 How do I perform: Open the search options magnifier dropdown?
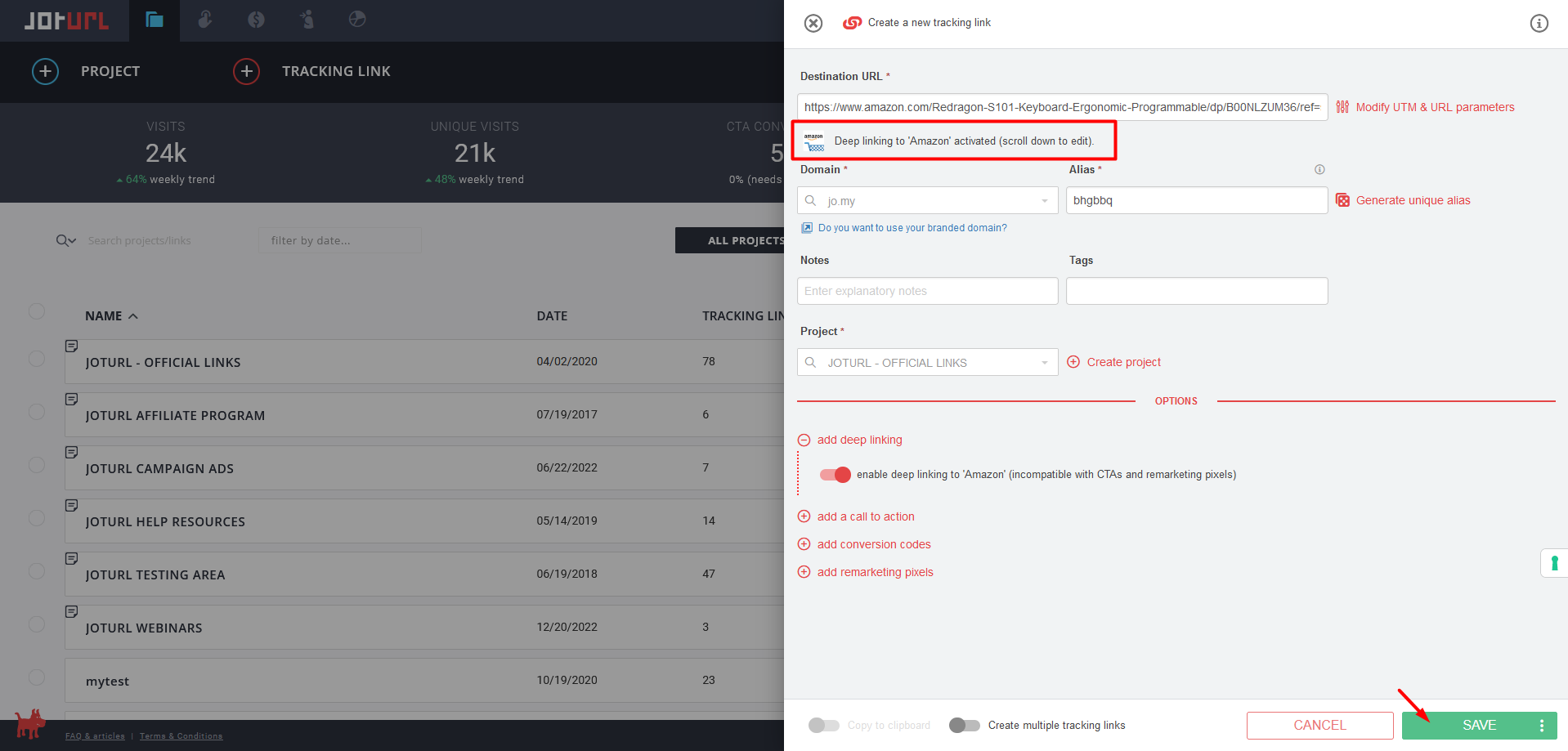(65, 240)
